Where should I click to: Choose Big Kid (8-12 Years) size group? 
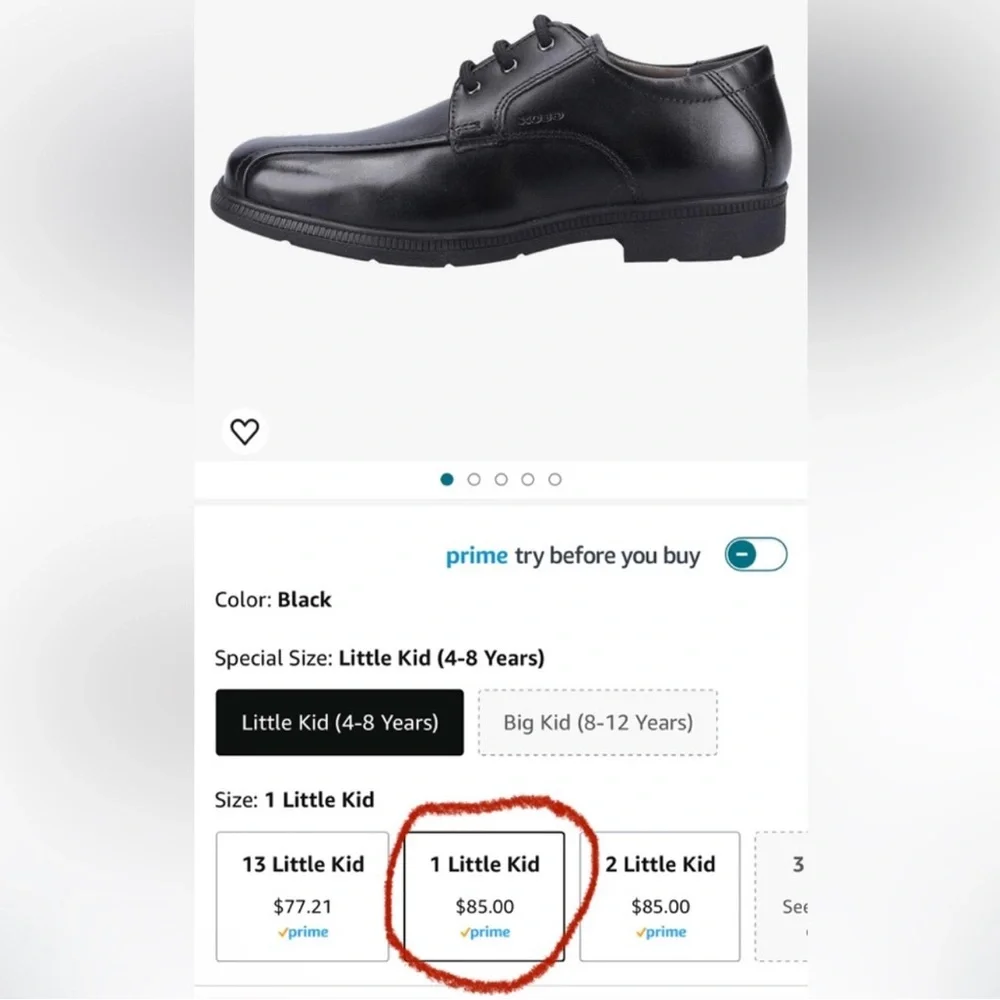pyautogui.click(x=598, y=723)
